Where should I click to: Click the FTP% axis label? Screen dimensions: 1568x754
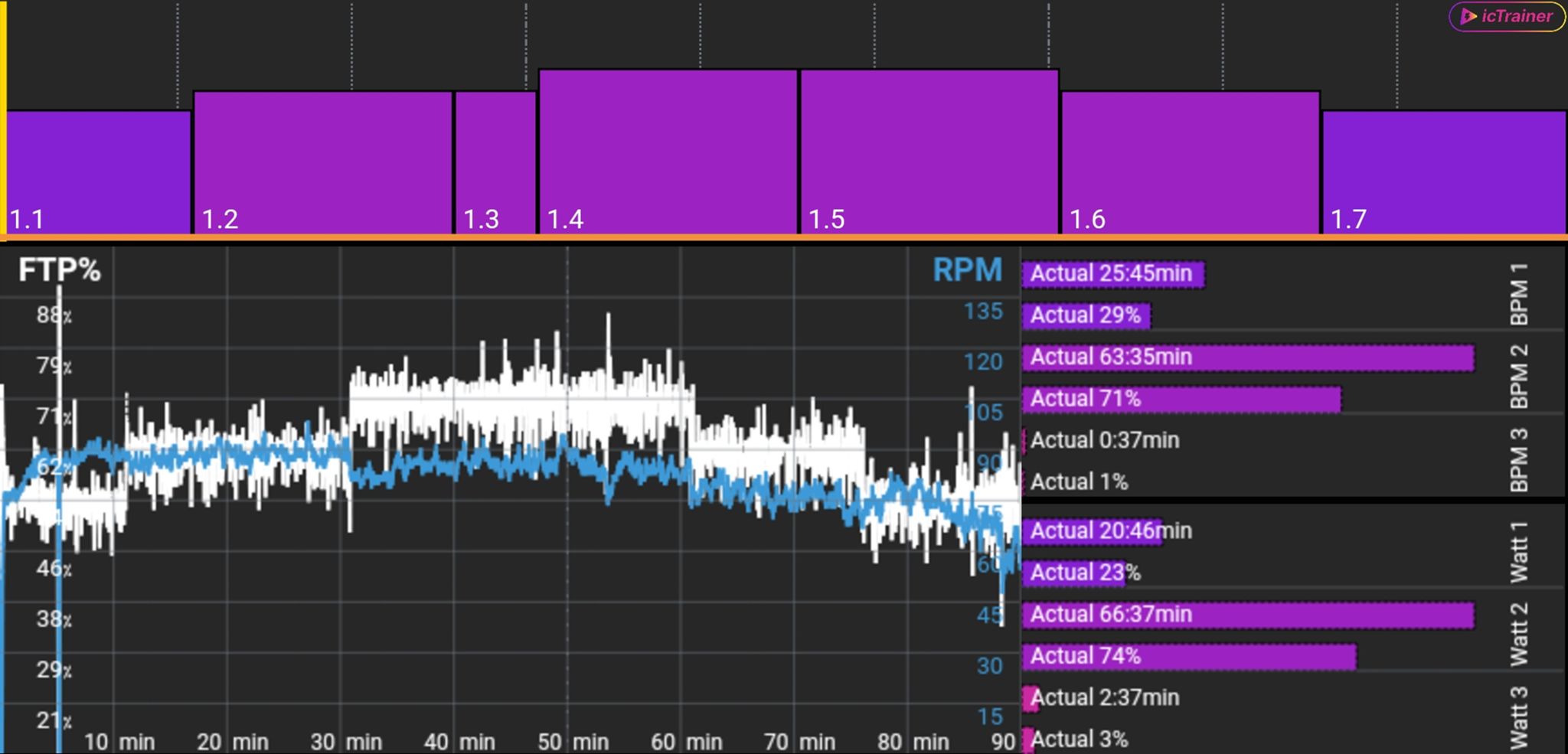59,270
